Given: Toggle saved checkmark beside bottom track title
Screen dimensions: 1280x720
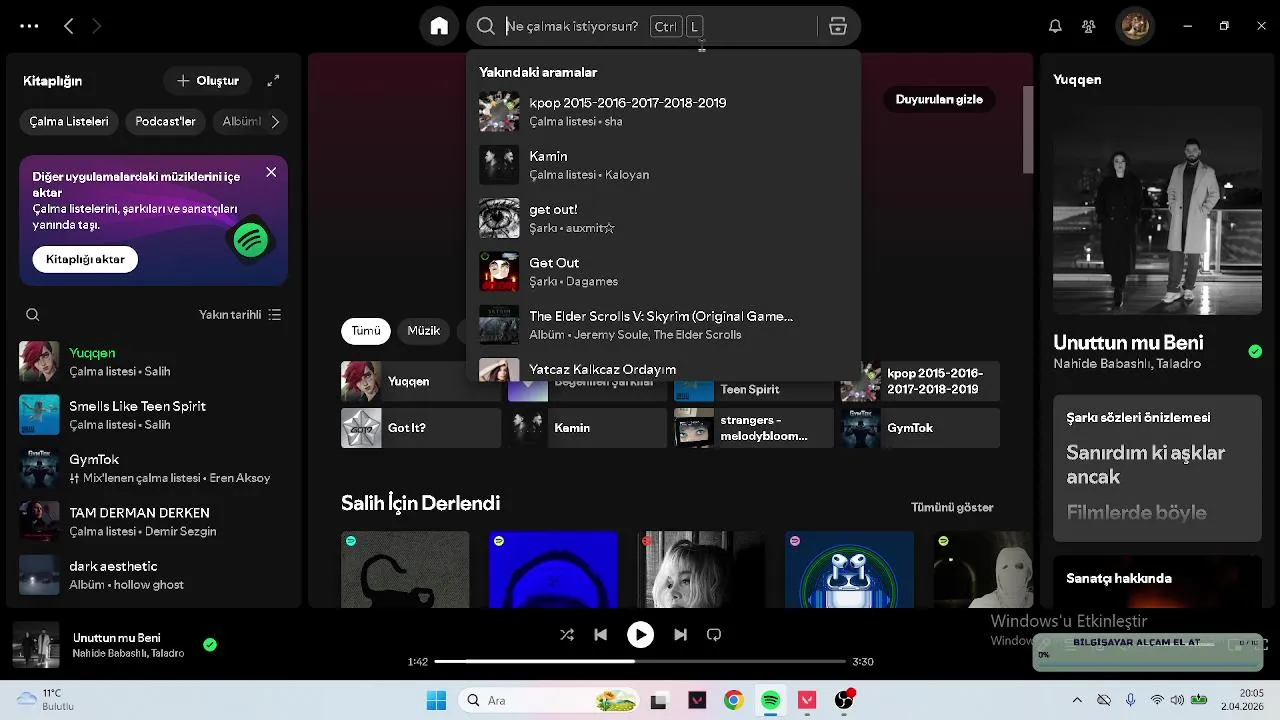Looking at the screenshot, I should (x=210, y=645).
